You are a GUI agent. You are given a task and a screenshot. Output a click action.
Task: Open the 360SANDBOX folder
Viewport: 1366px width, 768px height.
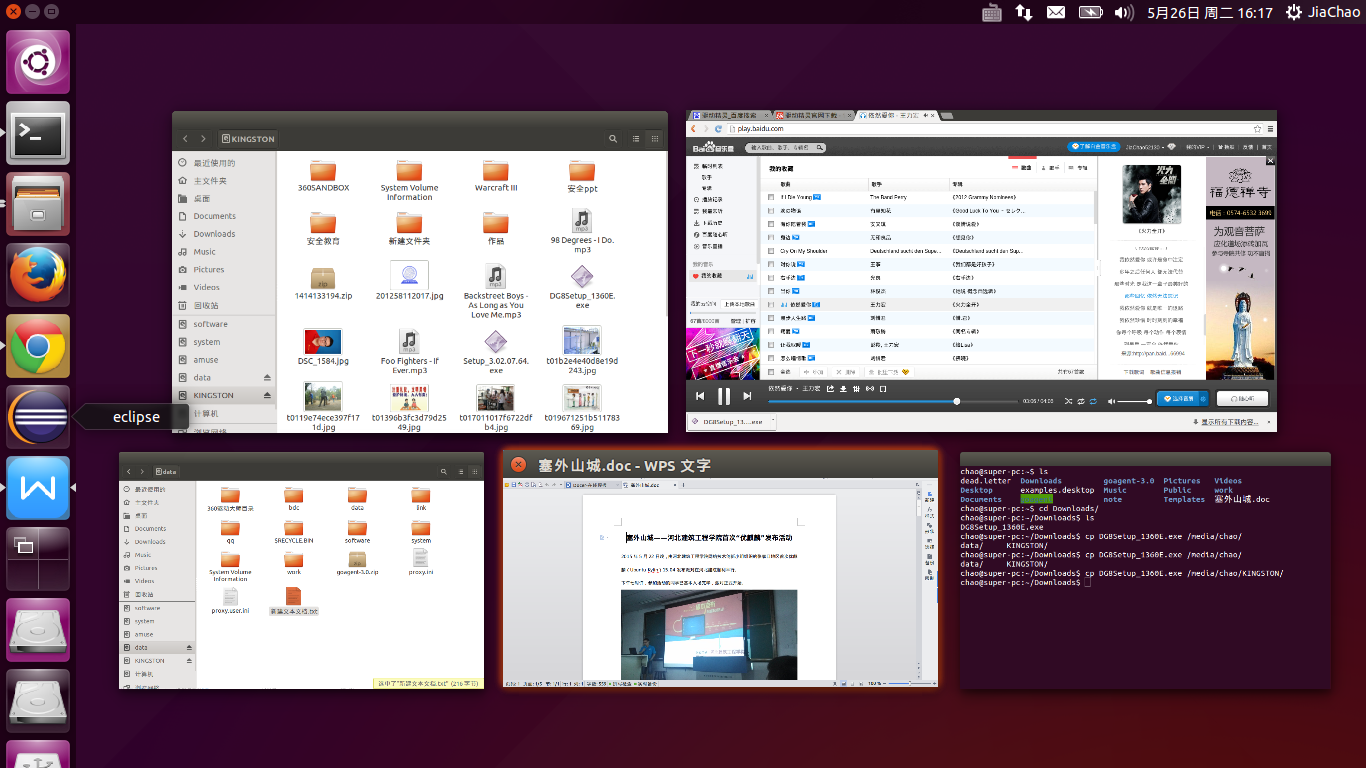point(323,175)
